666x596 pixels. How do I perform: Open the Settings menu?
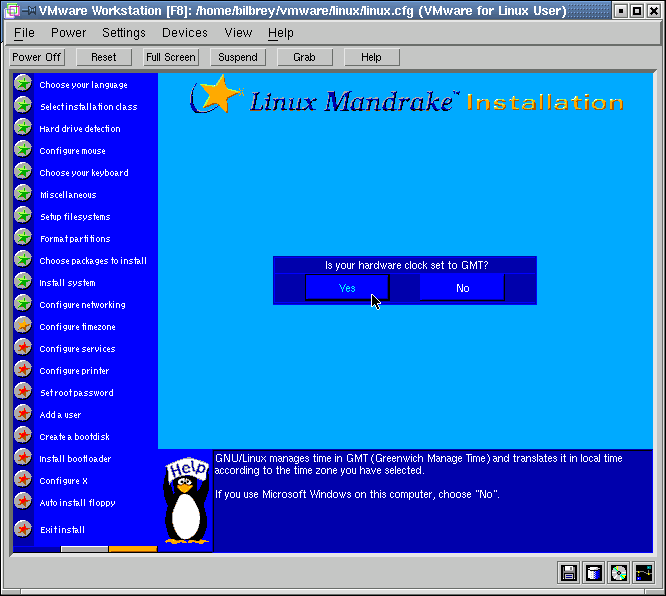click(124, 33)
